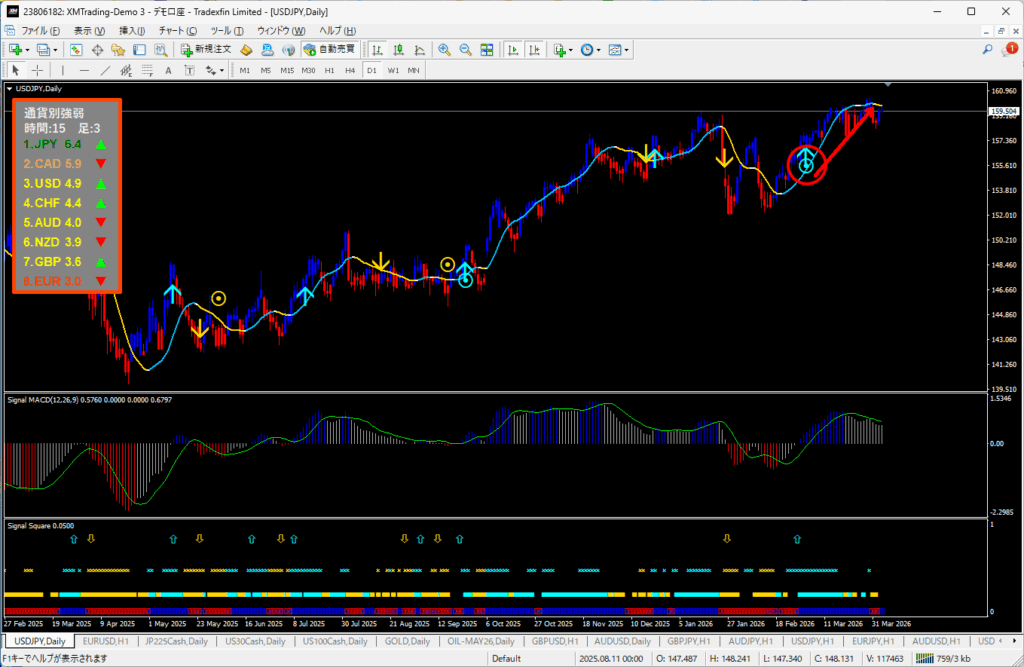Select the horizontal line drawing tool

pyautogui.click(x=84, y=70)
